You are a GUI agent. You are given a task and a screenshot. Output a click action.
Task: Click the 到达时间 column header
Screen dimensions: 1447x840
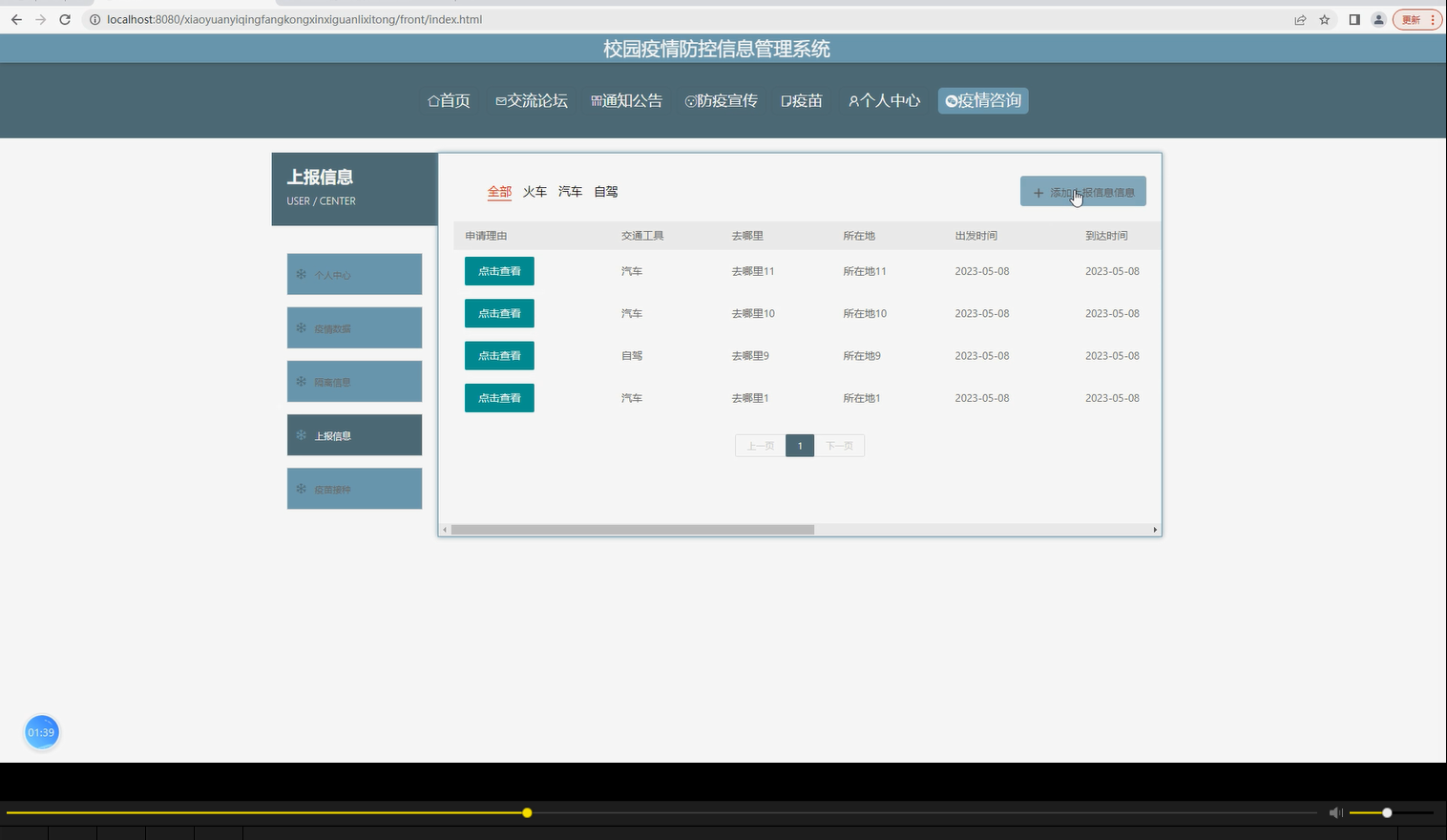pos(1106,236)
